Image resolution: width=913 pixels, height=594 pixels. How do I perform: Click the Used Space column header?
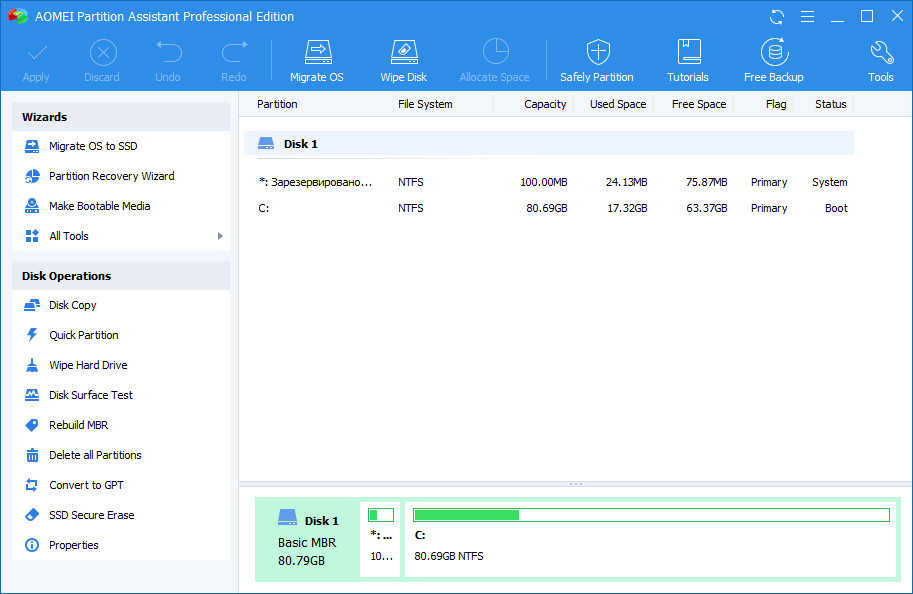pos(618,104)
